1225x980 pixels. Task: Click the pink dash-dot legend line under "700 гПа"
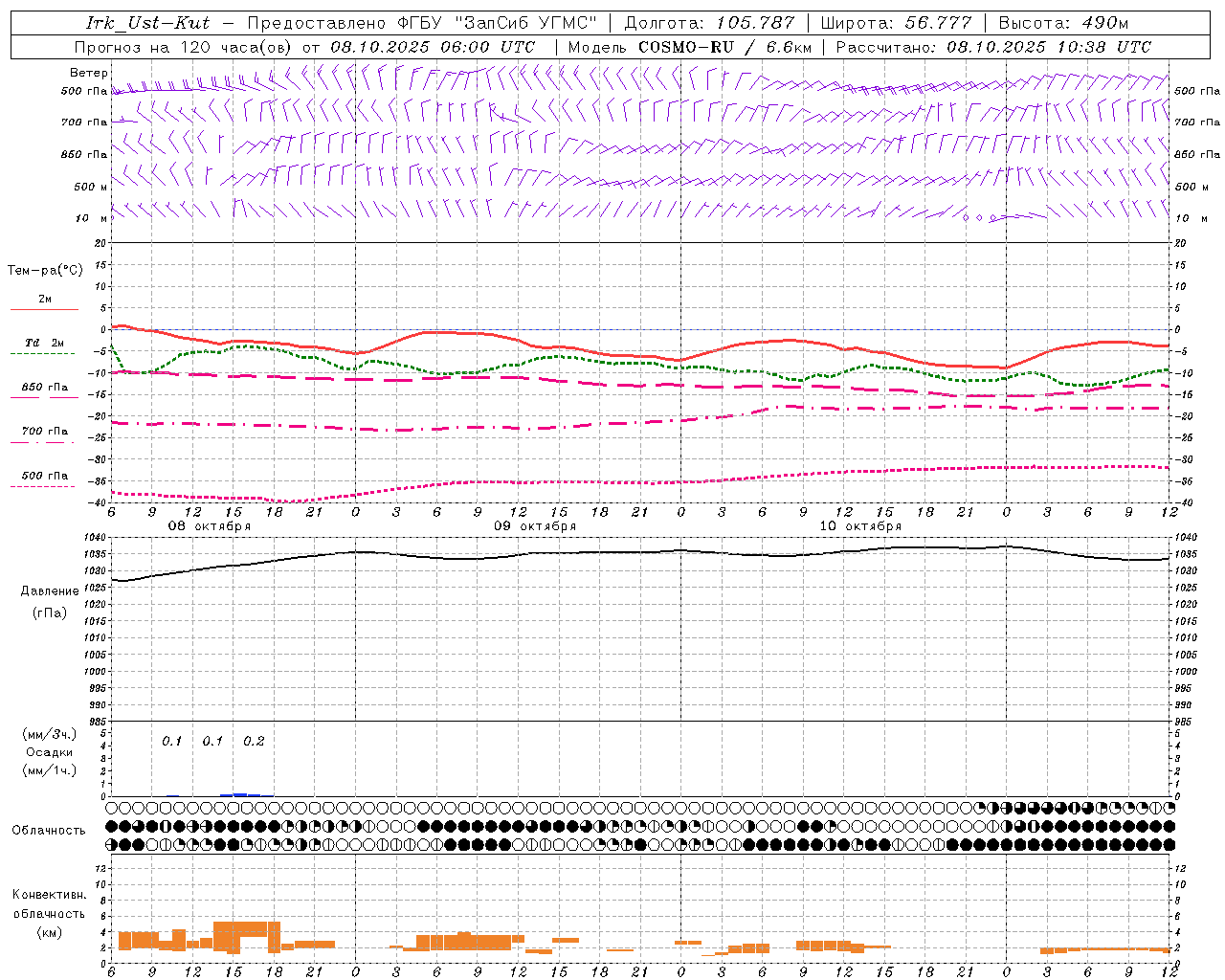pos(44,442)
